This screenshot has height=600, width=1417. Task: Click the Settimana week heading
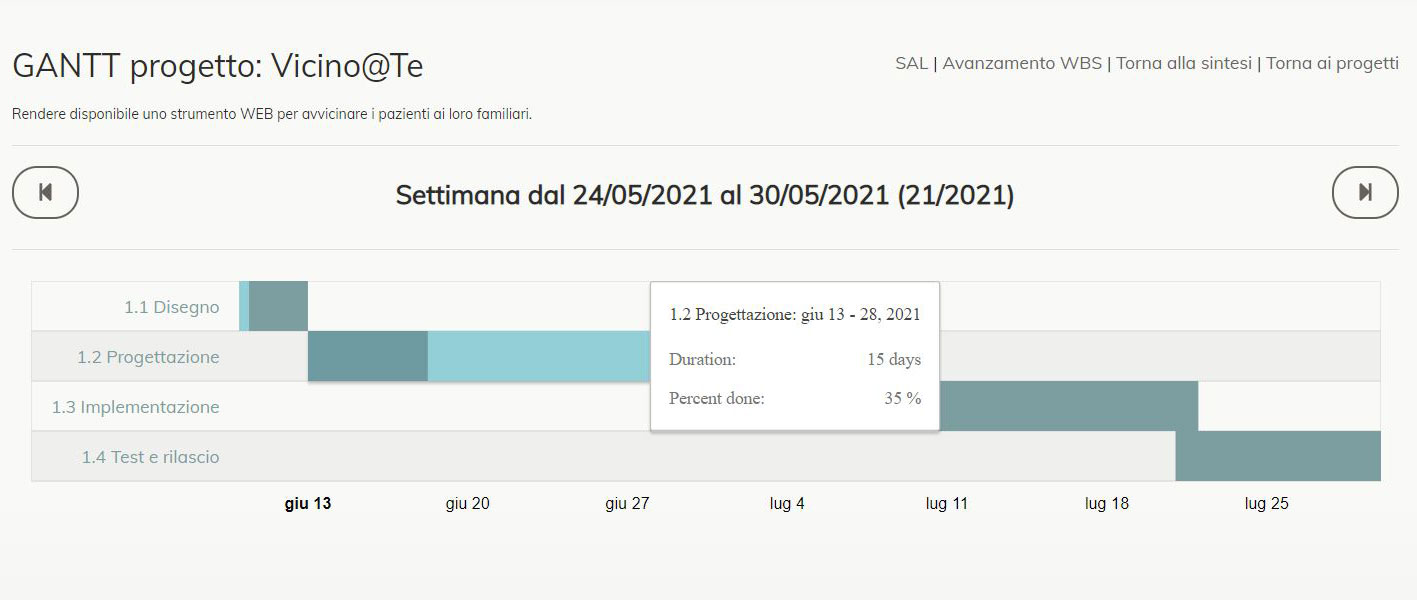(705, 195)
